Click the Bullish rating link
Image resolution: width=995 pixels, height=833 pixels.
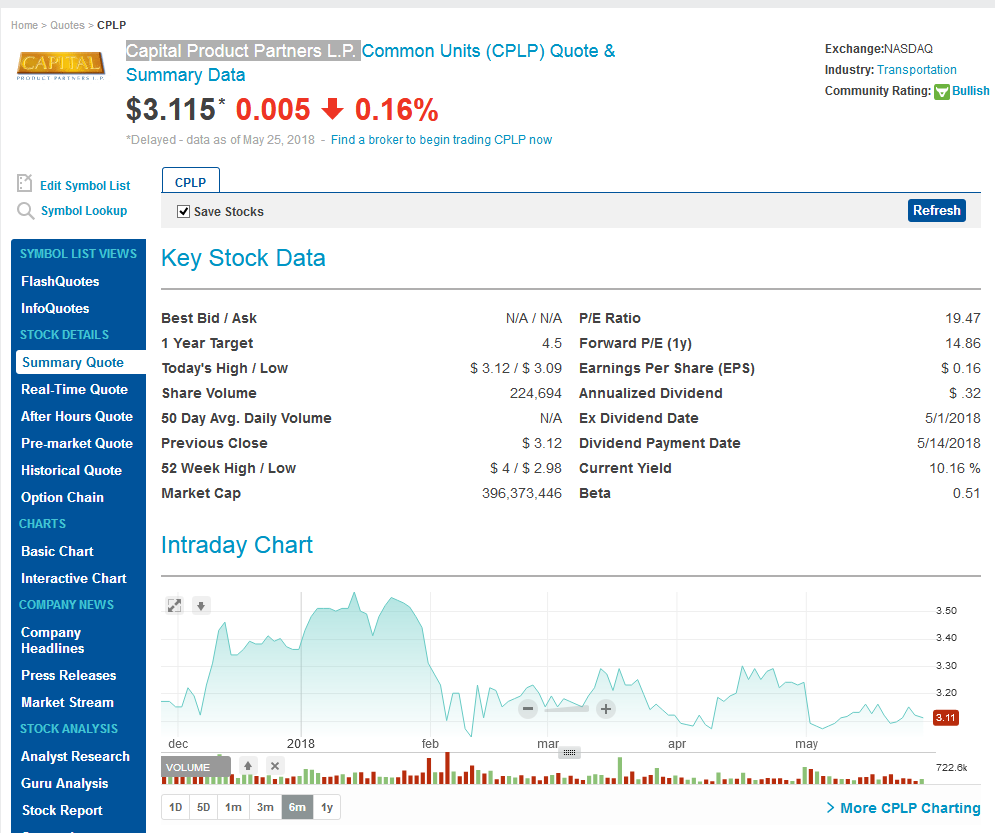970,91
